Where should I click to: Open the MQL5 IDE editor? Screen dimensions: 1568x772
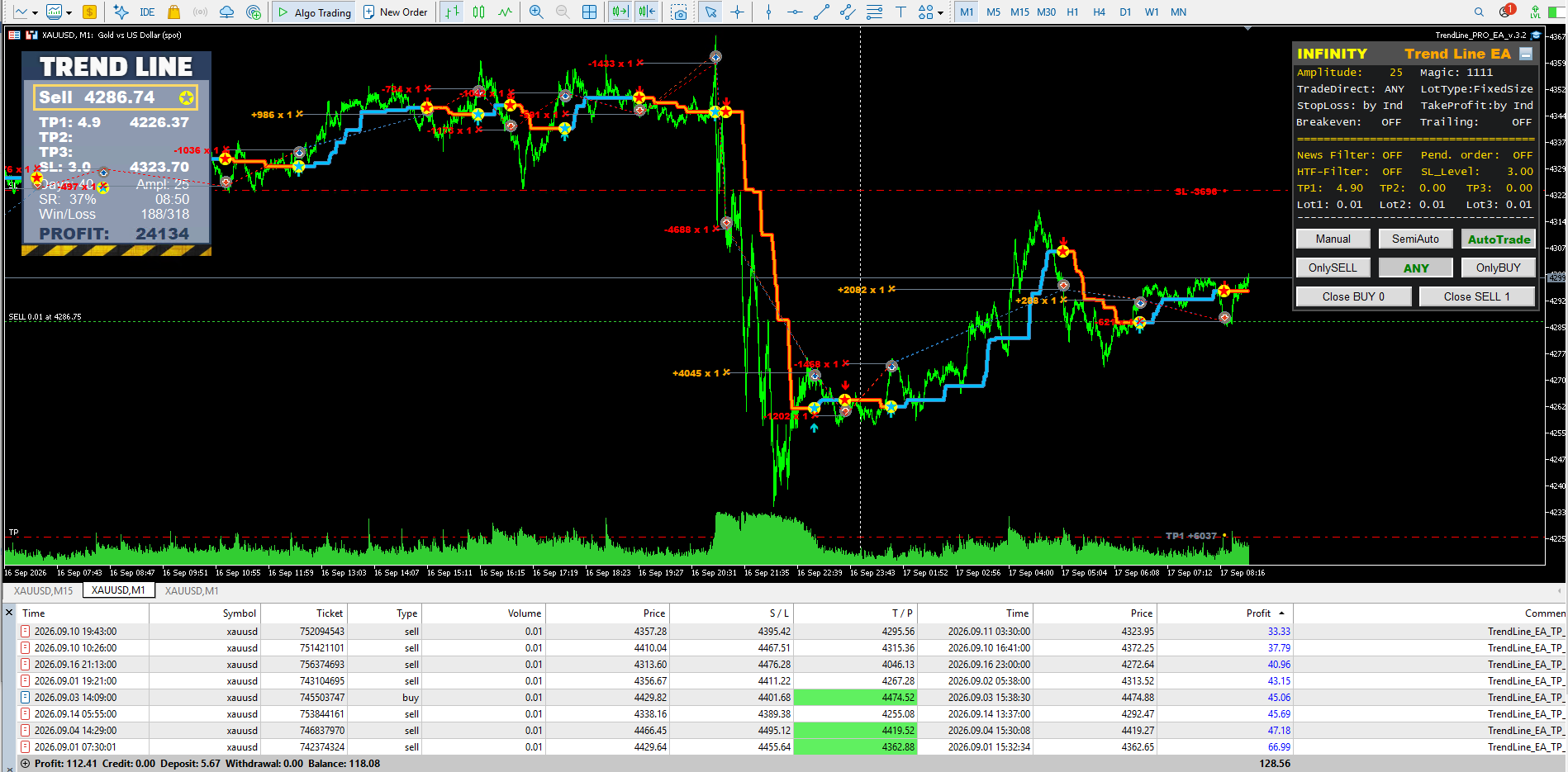pyautogui.click(x=147, y=12)
